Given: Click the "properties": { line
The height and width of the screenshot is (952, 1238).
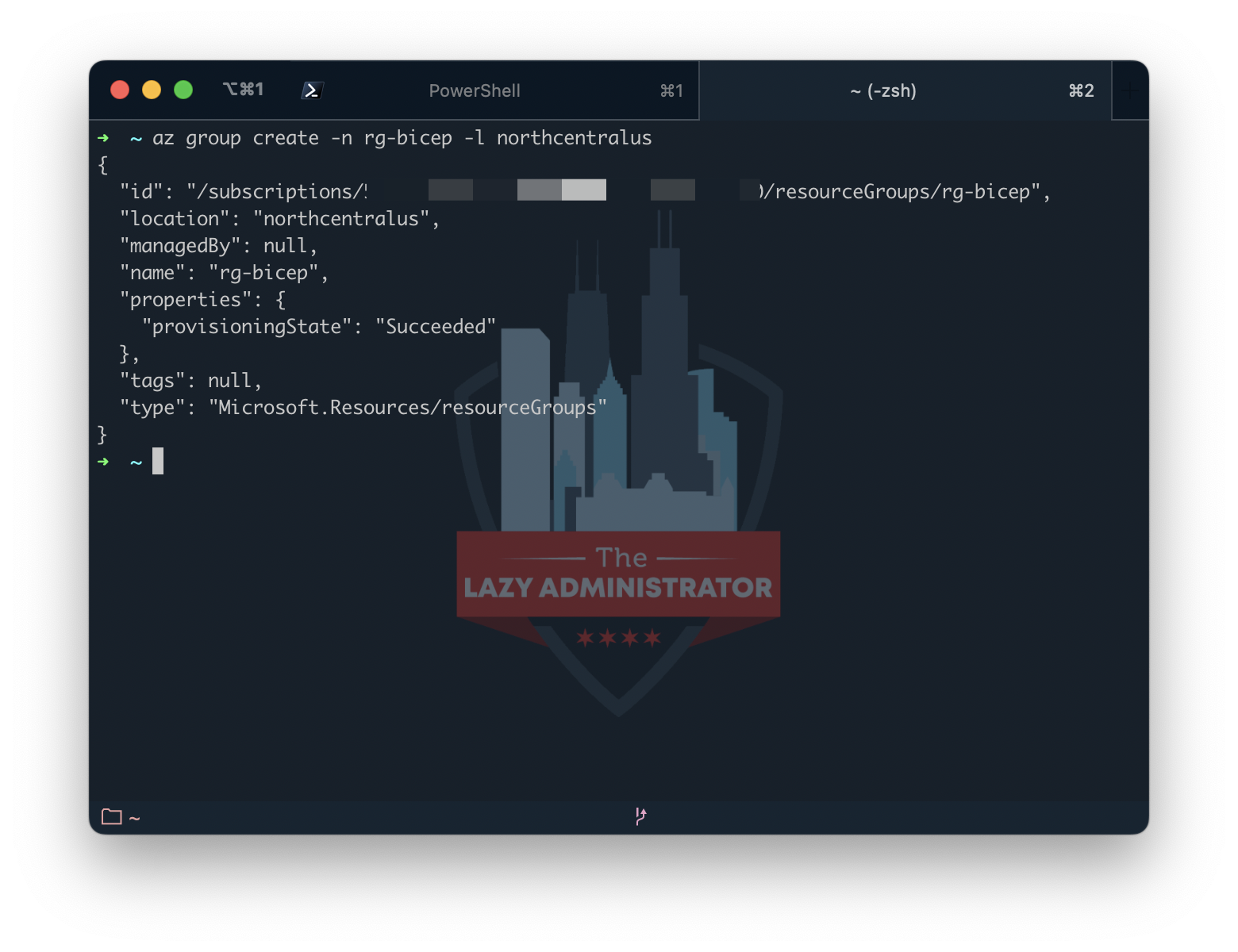Looking at the screenshot, I should (202, 300).
